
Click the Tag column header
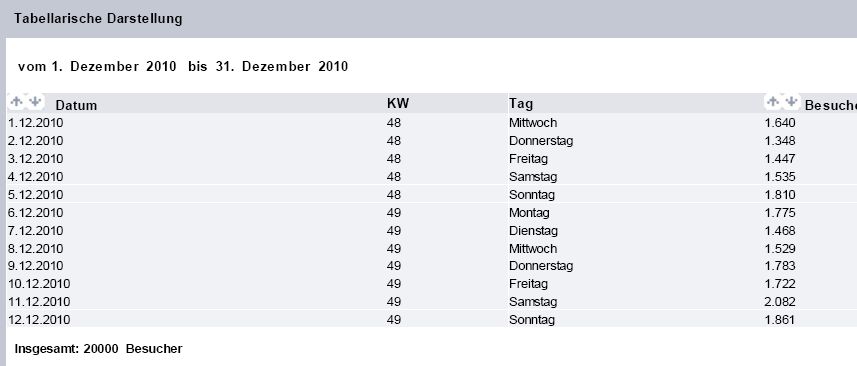tap(521, 104)
